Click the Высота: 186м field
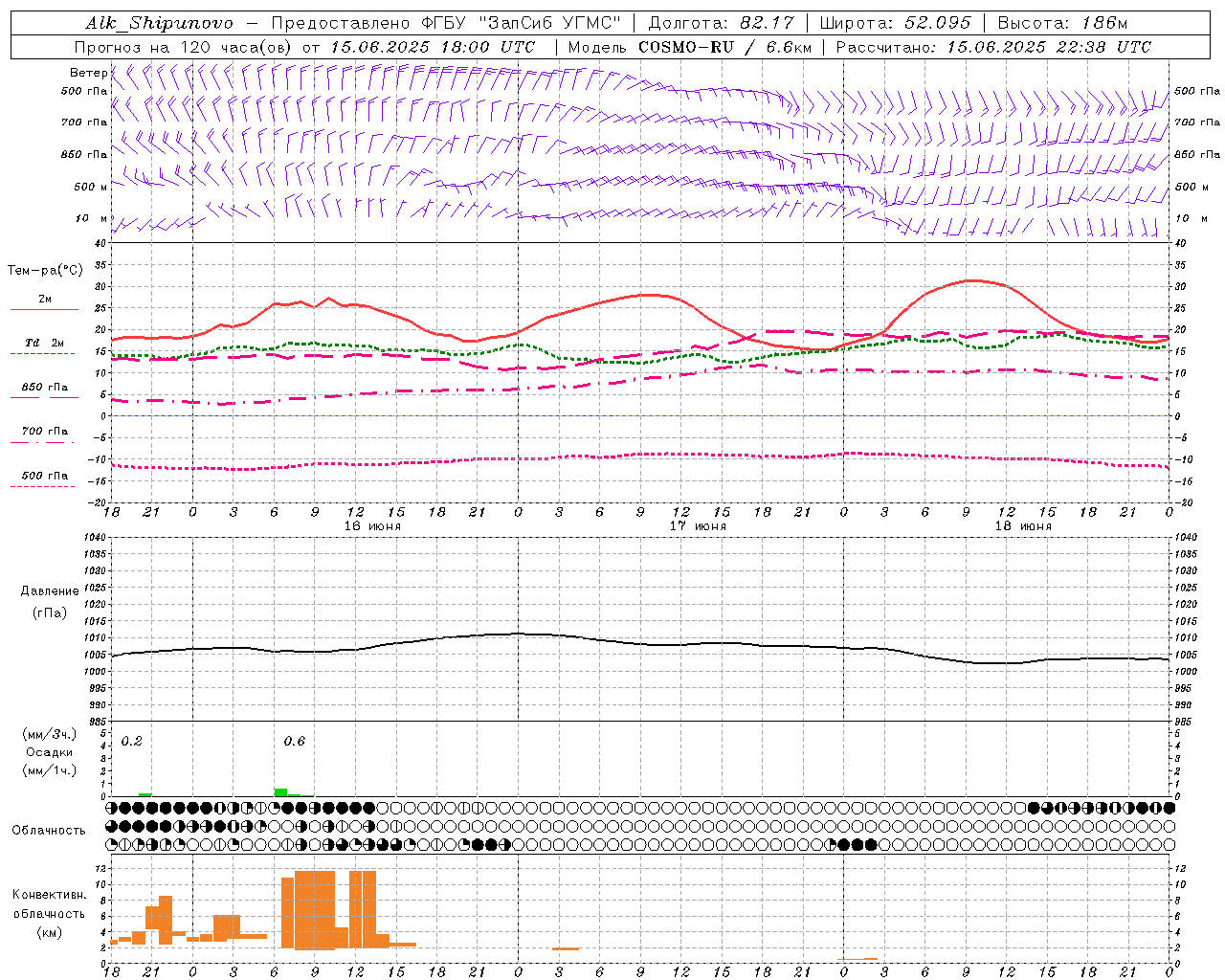The width and height of the screenshot is (1225, 980). pyautogui.click(x=1062, y=23)
